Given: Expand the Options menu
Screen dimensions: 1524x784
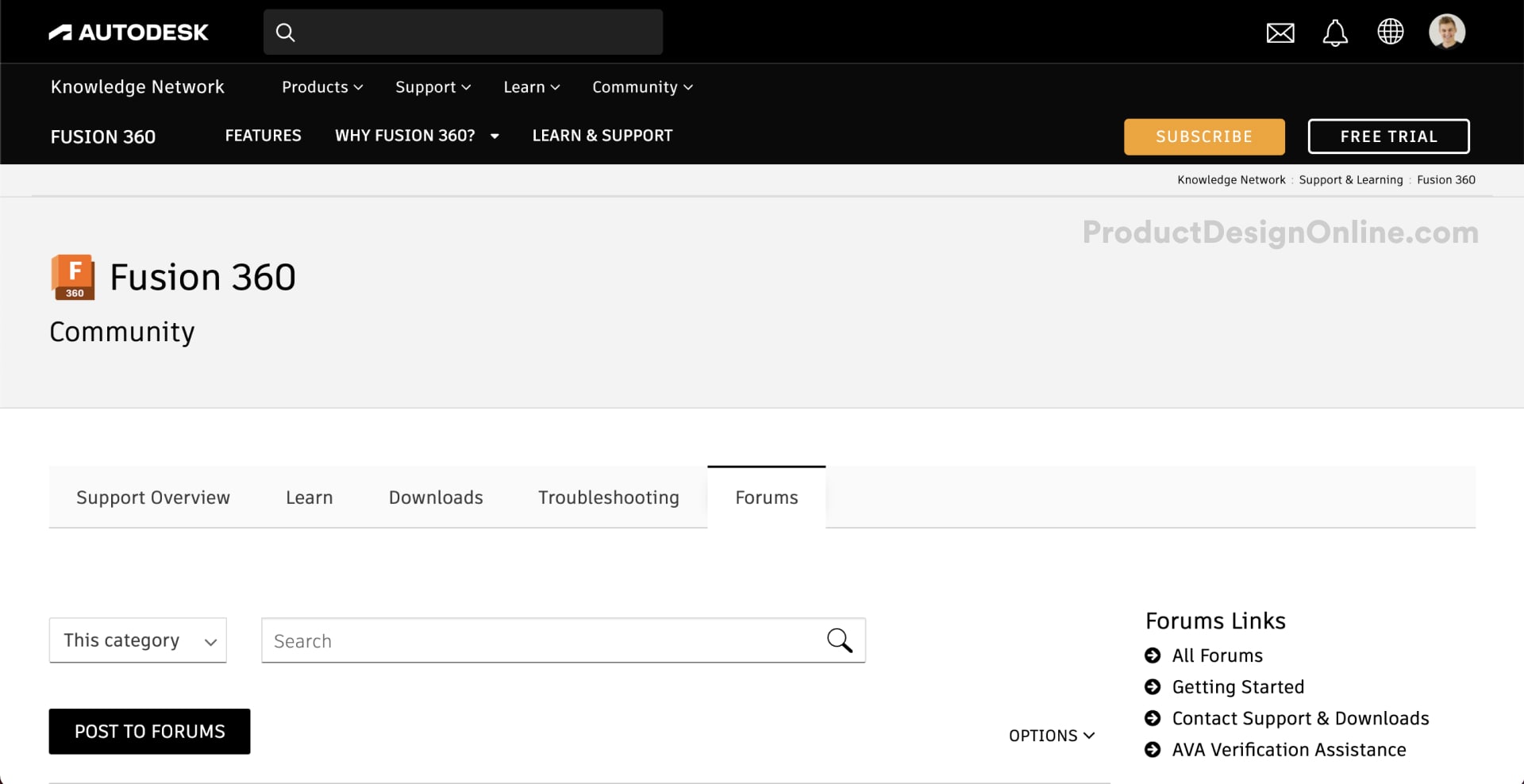Looking at the screenshot, I should (x=1052, y=736).
